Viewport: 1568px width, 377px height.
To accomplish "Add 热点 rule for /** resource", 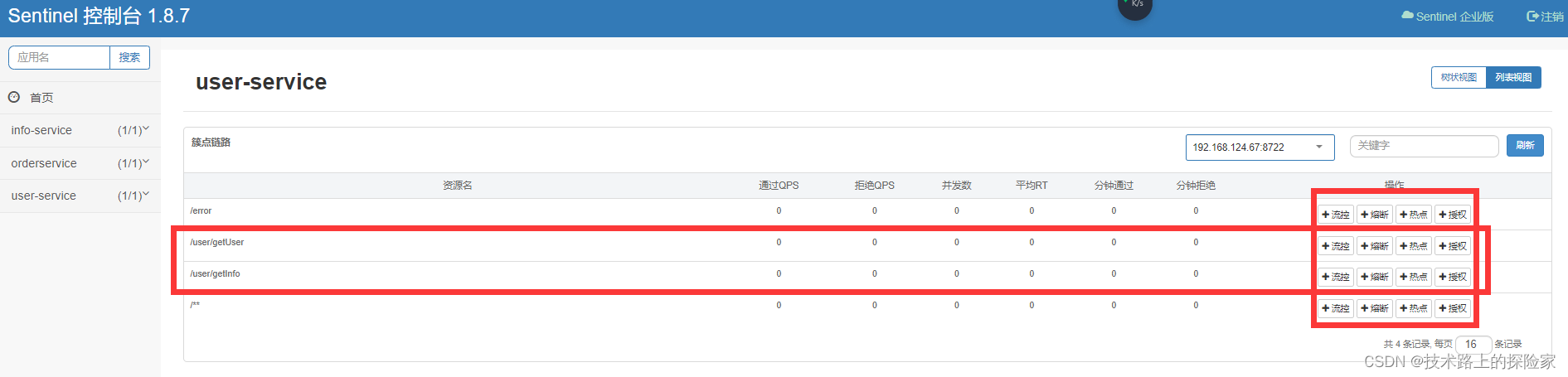I will (x=1414, y=308).
